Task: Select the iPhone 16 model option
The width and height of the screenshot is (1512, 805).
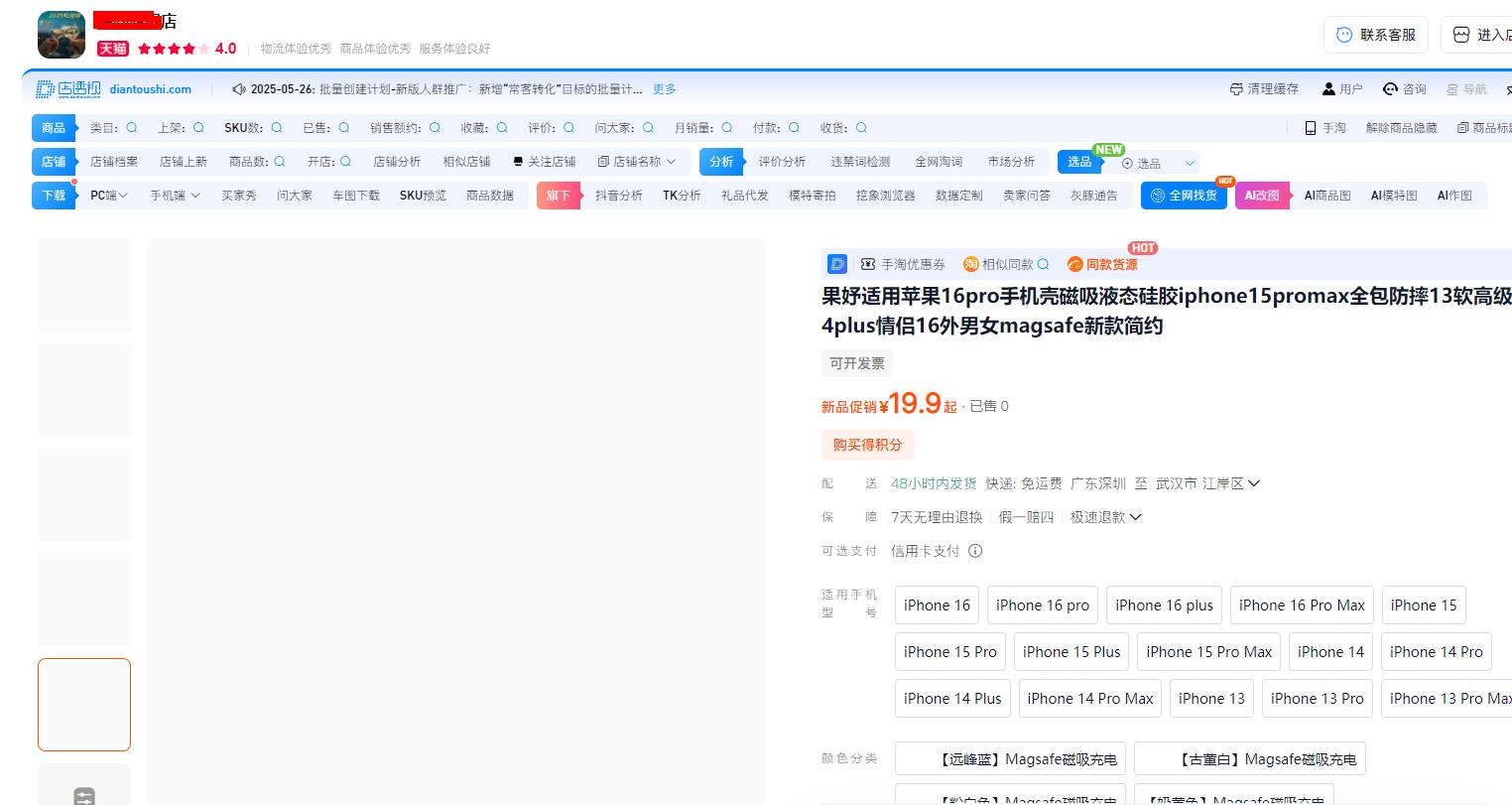Action: pyautogui.click(x=937, y=605)
